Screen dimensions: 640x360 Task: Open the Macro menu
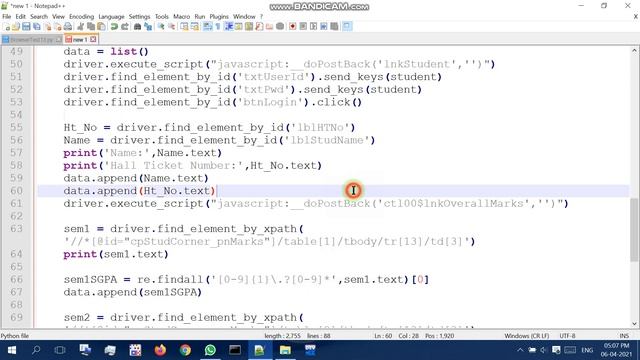coord(181,16)
